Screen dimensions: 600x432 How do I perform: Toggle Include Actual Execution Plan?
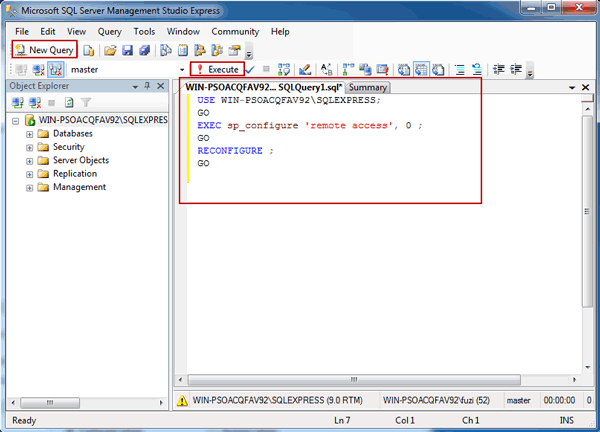348,70
